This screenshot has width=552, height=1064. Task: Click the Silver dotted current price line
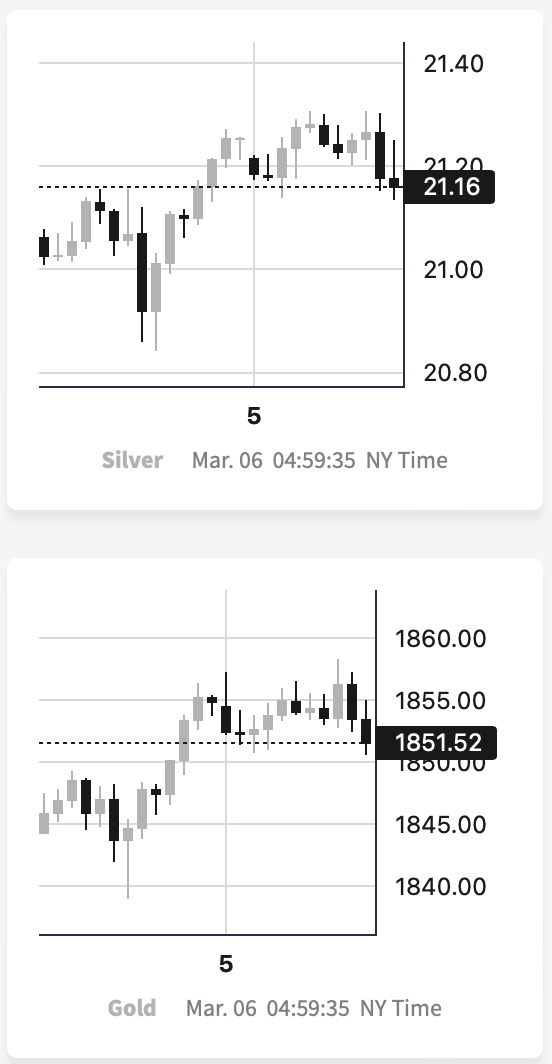point(221,187)
